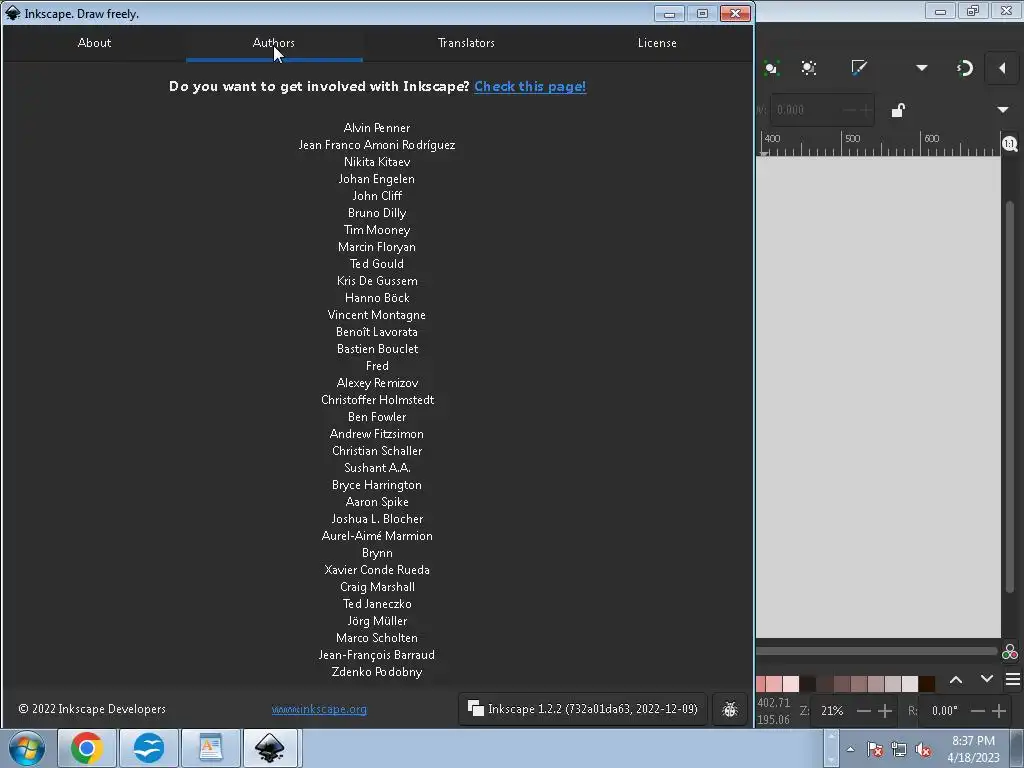Switch to the About tab
The height and width of the screenshot is (768, 1024).
(x=94, y=43)
